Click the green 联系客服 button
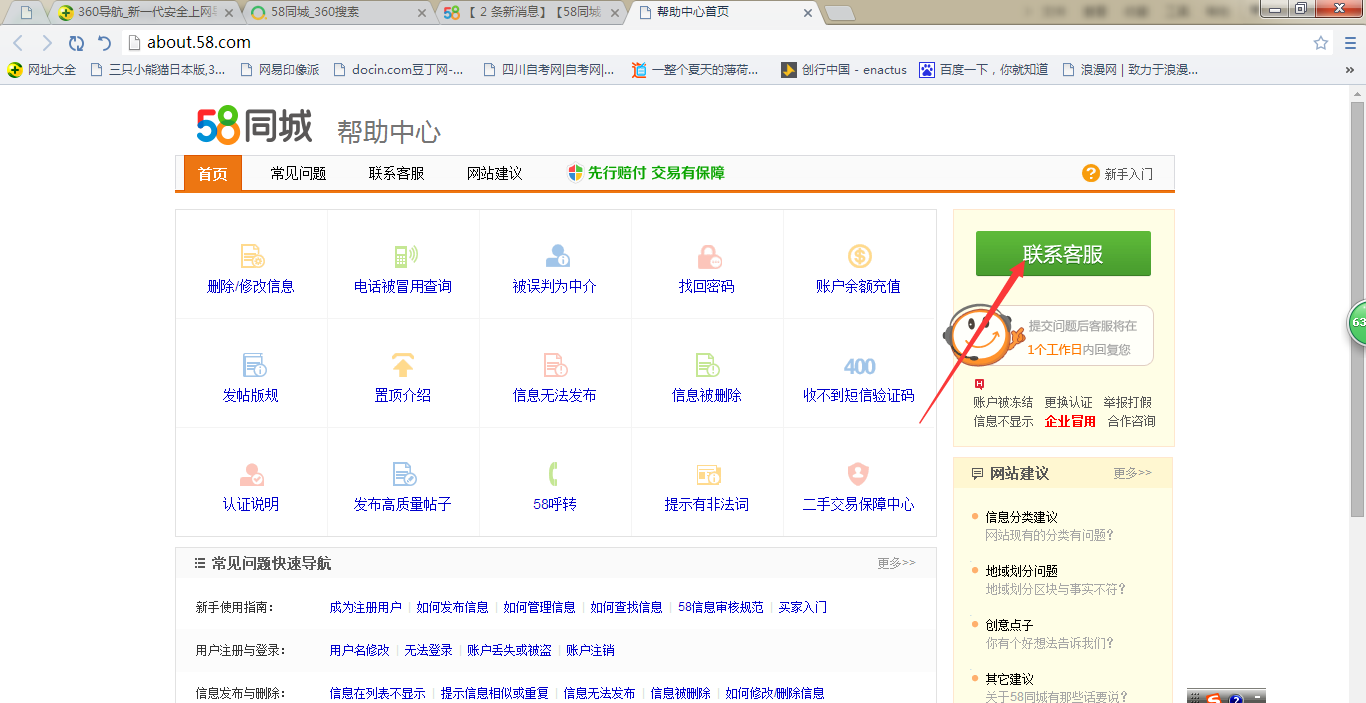Viewport: 1366px width, 703px height. (x=1063, y=254)
